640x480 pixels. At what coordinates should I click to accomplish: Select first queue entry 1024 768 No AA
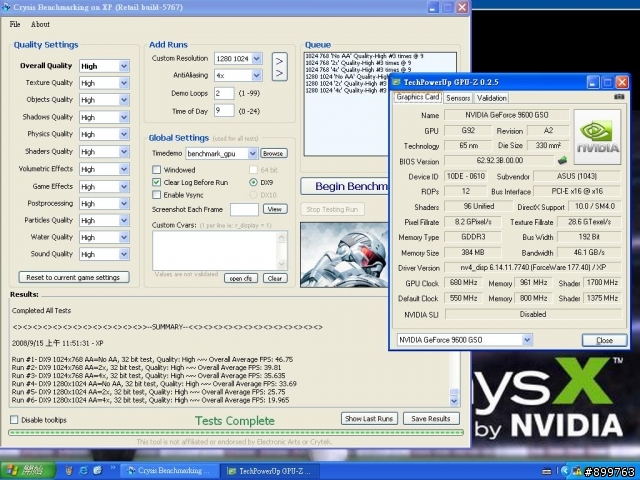click(x=364, y=56)
